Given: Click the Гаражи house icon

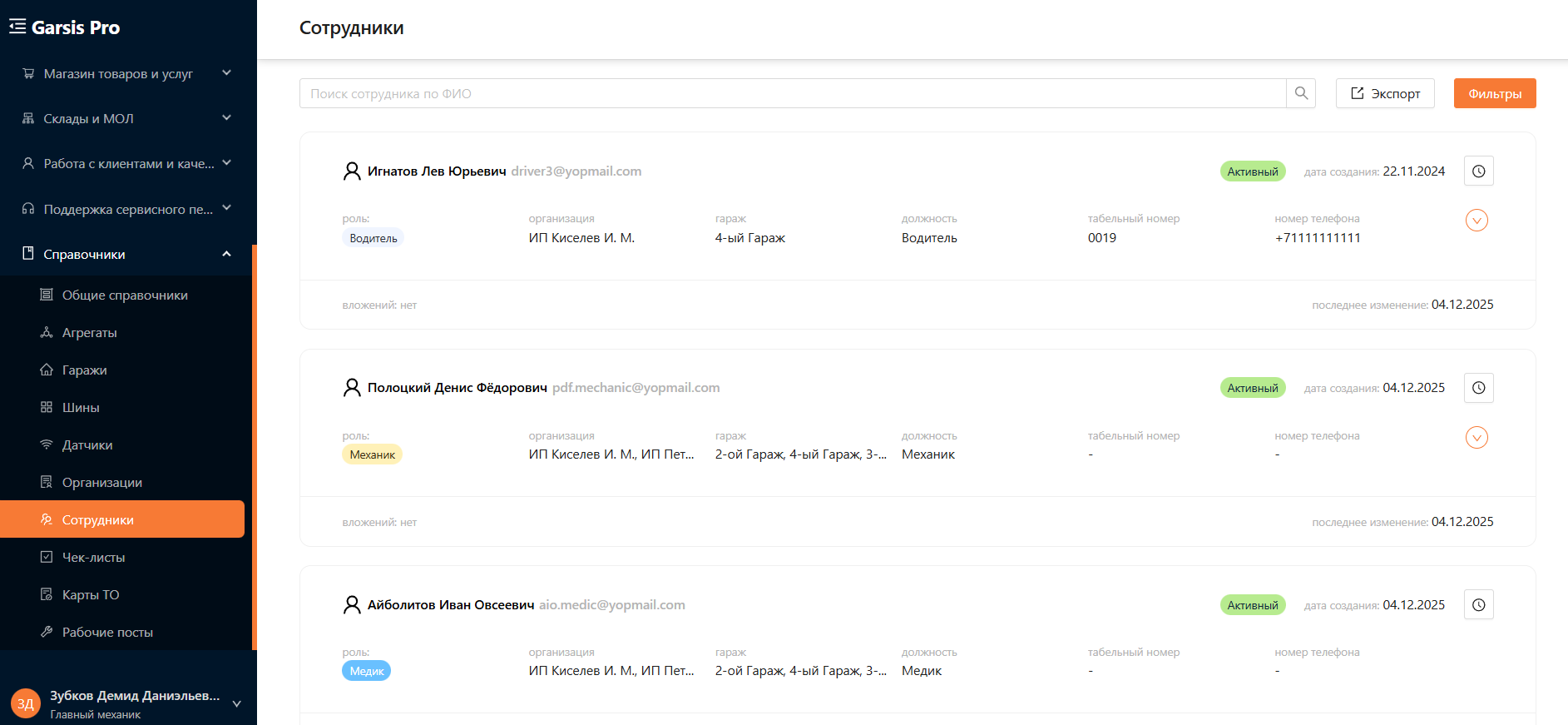Looking at the screenshot, I should click(47, 370).
